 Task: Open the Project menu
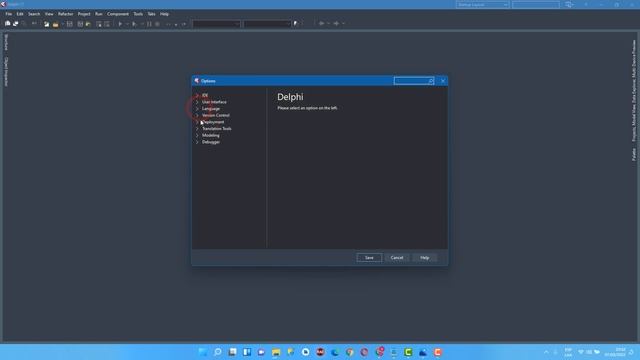pos(84,14)
